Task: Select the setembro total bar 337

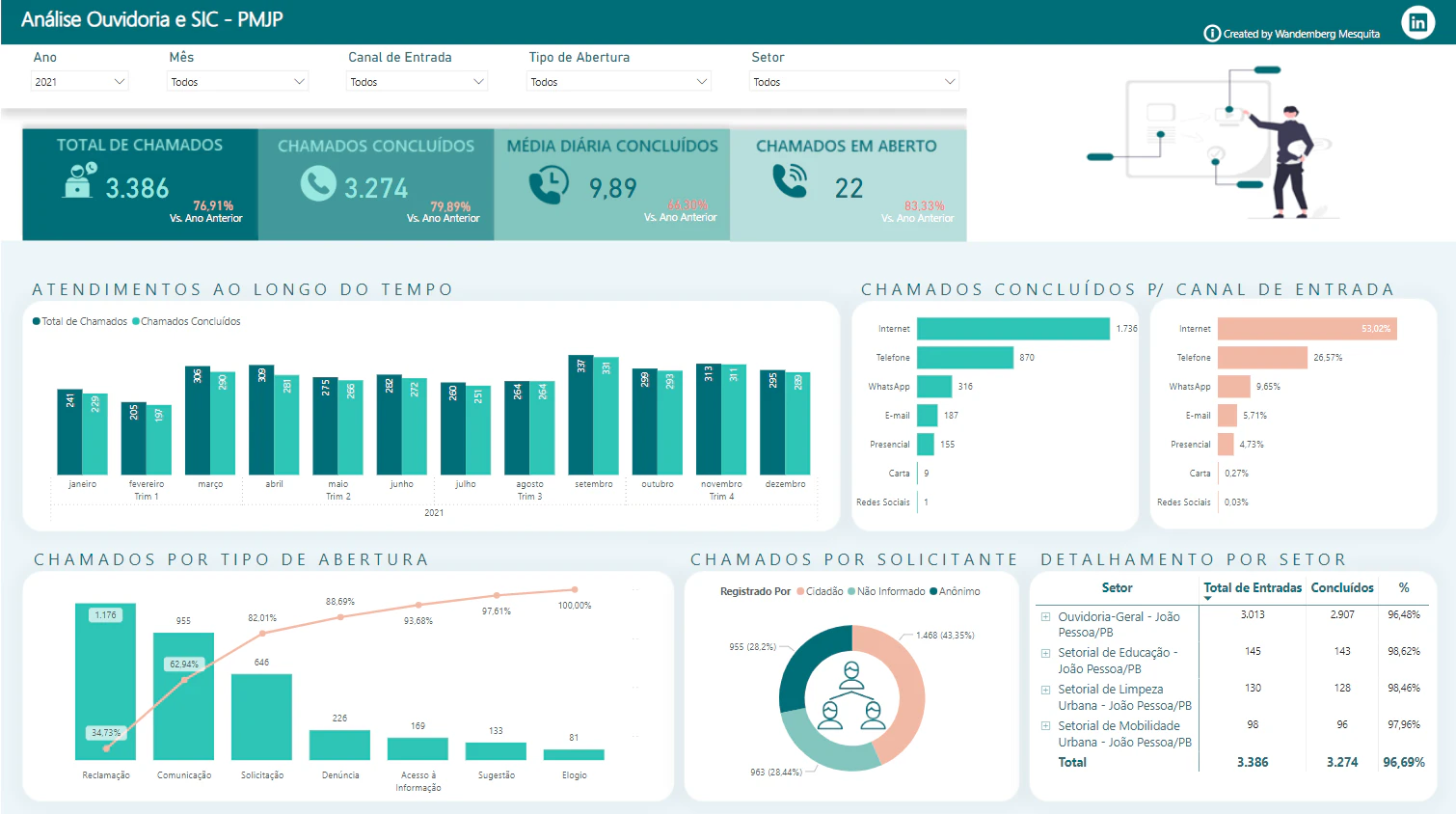Action: [x=580, y=415]
